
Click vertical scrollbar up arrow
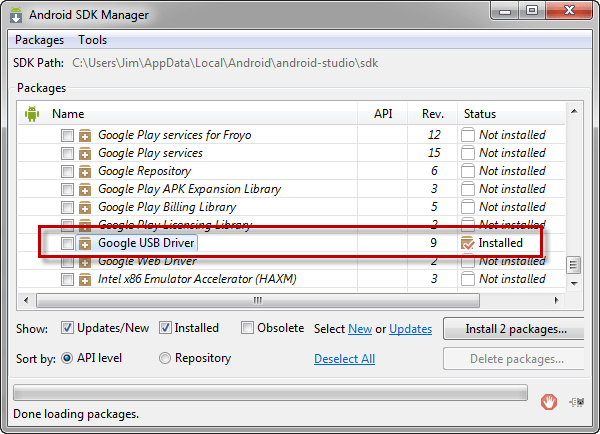(x=574, y=111)
